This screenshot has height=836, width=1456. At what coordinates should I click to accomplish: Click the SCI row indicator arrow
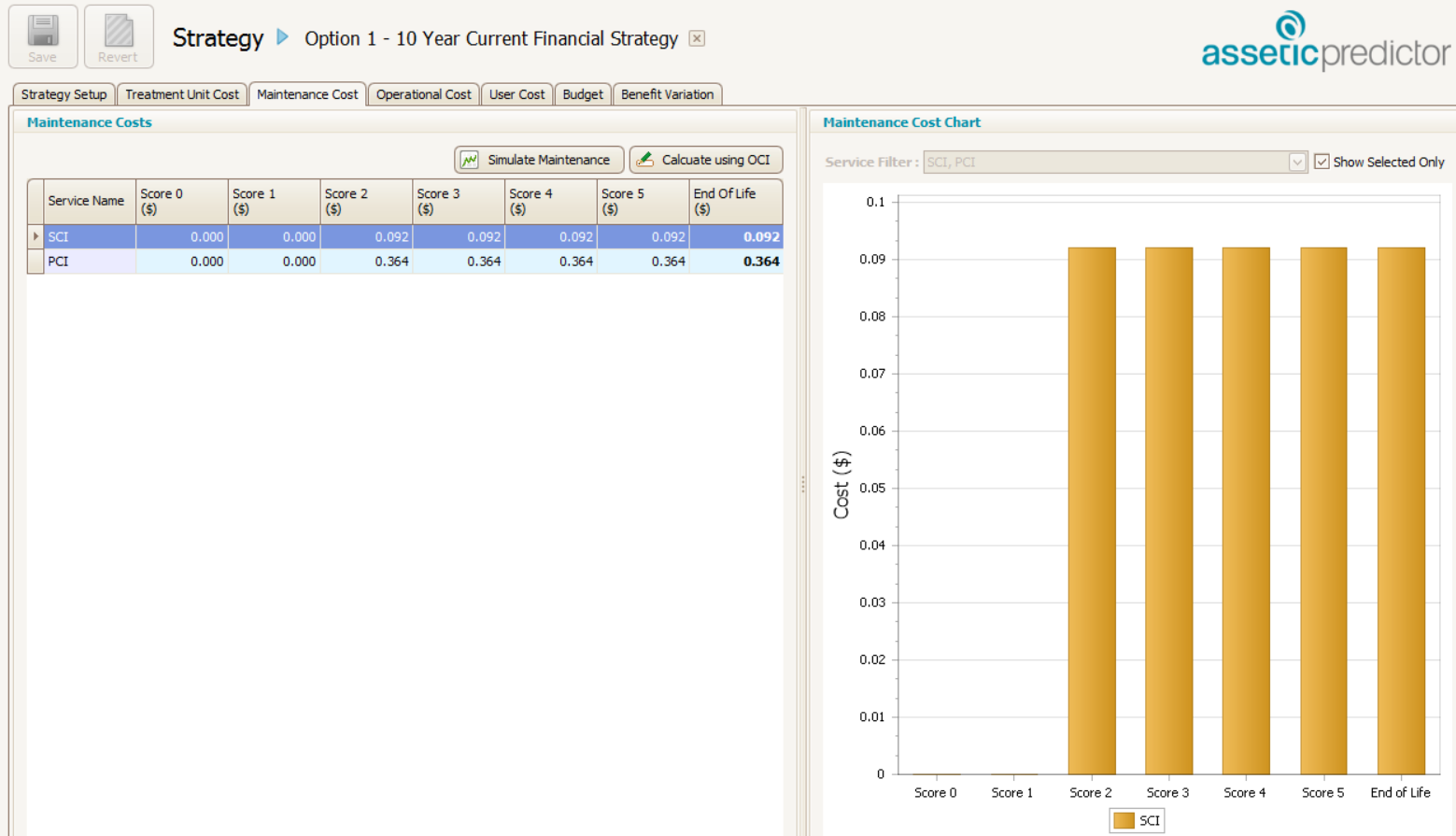pyautogui.click(x=35, y=237)
